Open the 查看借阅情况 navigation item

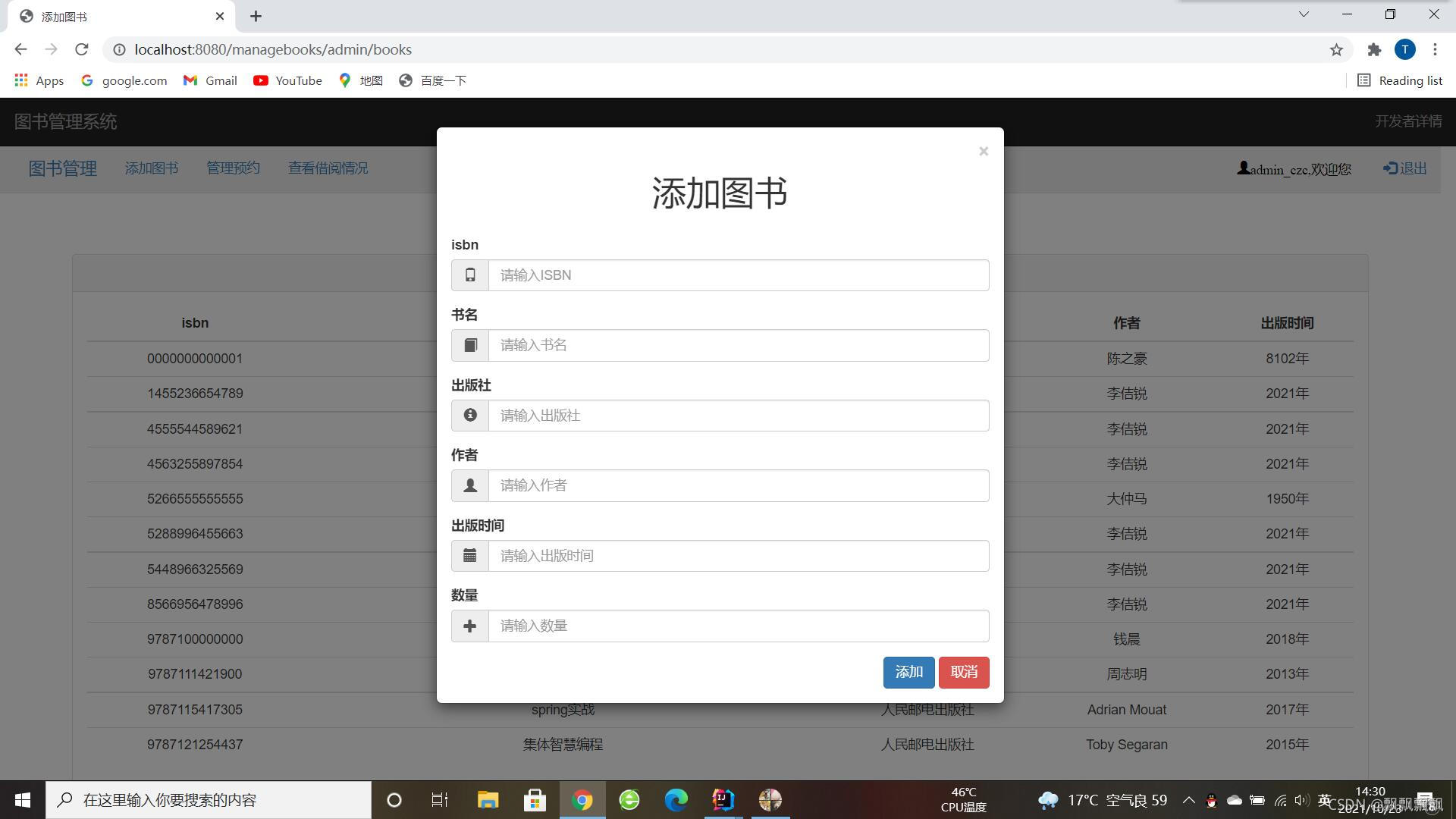328,168
